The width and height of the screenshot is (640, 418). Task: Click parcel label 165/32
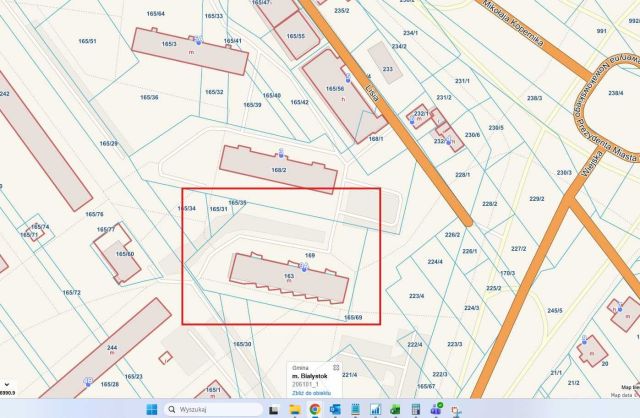(x=214, y=92)
